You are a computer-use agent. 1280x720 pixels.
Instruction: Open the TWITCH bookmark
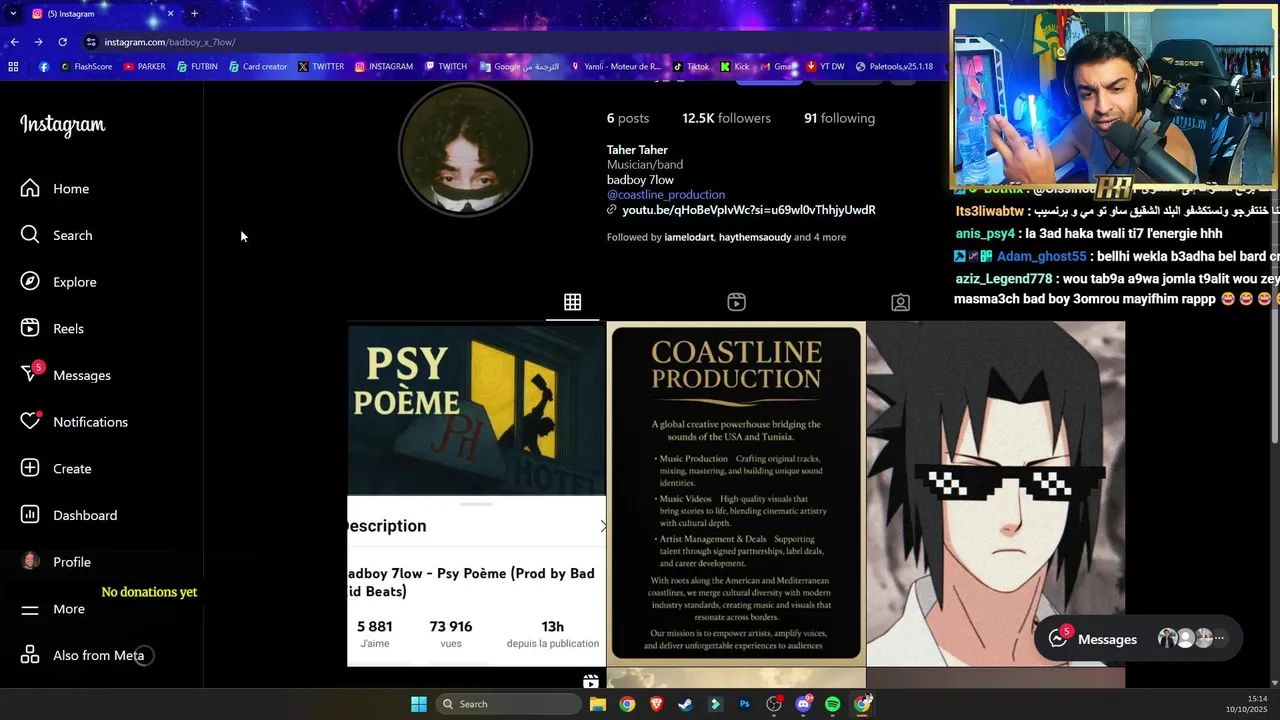[x=445, y=67]
